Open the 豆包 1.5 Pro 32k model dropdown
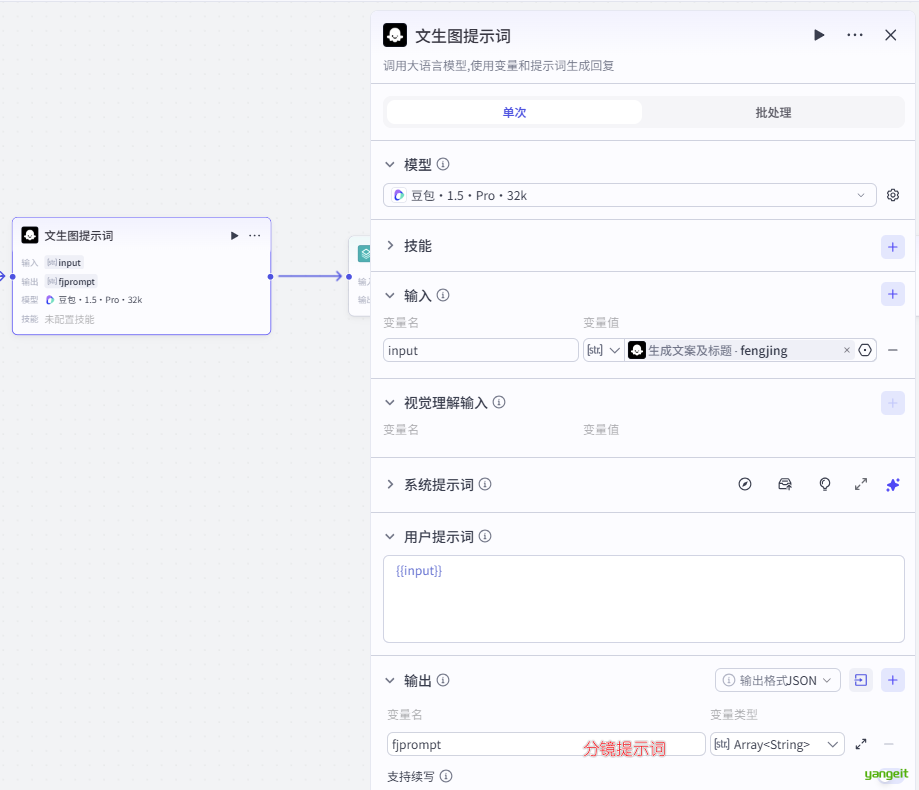The height and width of the screenshot is (790, 919). (629, 195)
